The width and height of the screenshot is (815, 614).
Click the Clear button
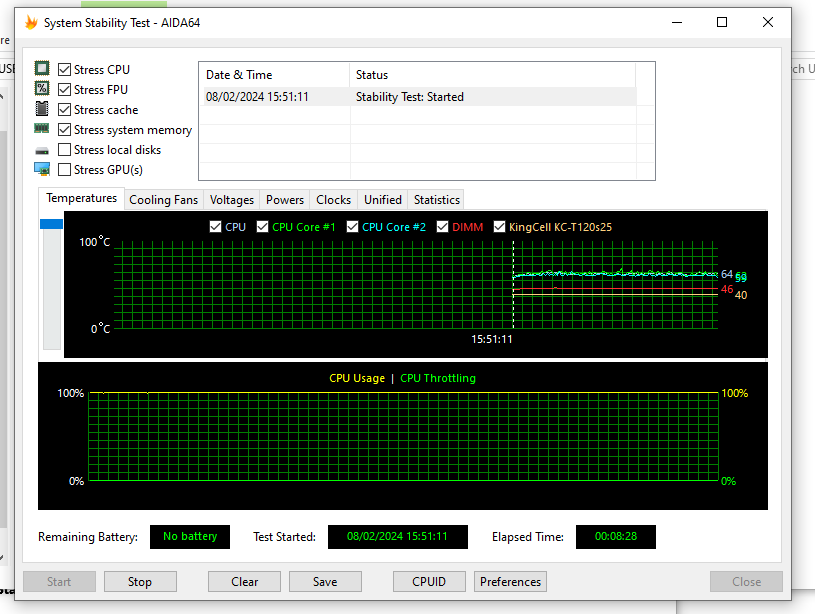tap(244, 582)
